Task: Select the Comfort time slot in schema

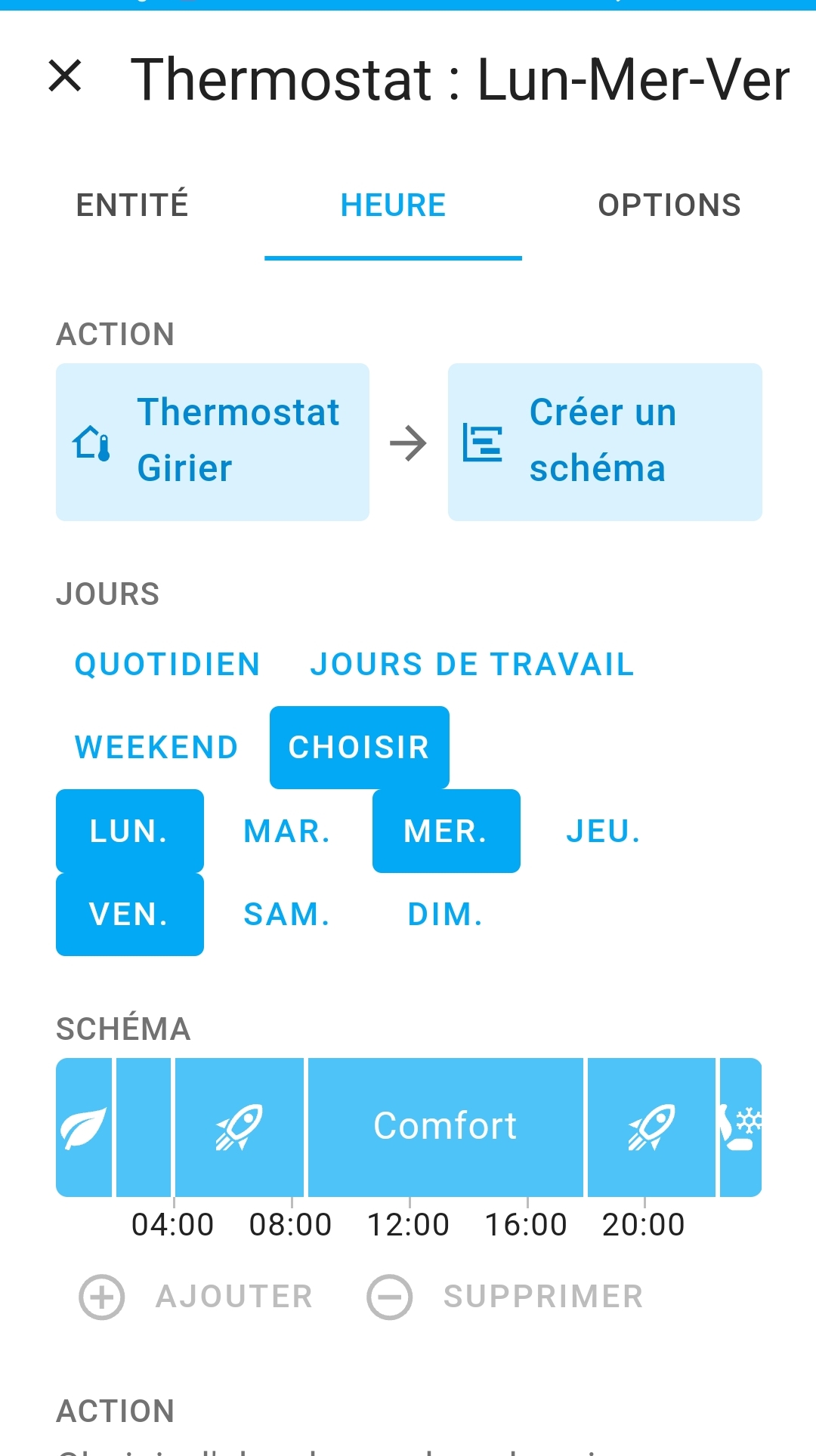Action: 445,1127
